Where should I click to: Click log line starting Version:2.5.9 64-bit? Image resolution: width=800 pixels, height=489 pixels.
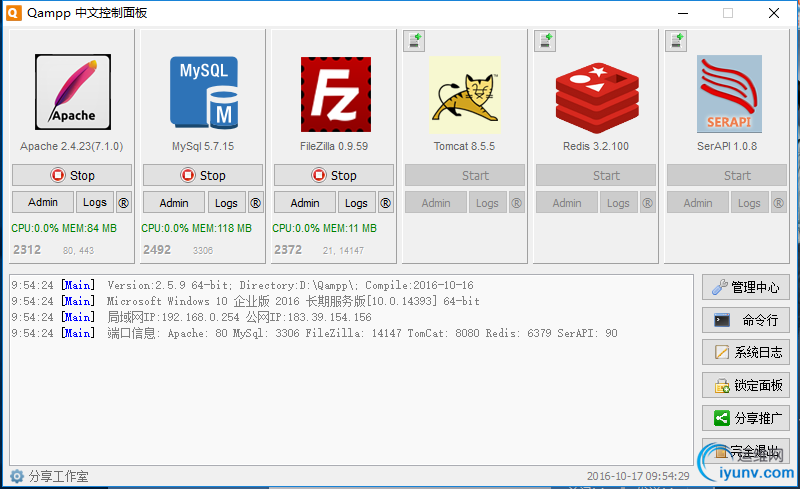(x=242, y=285)
